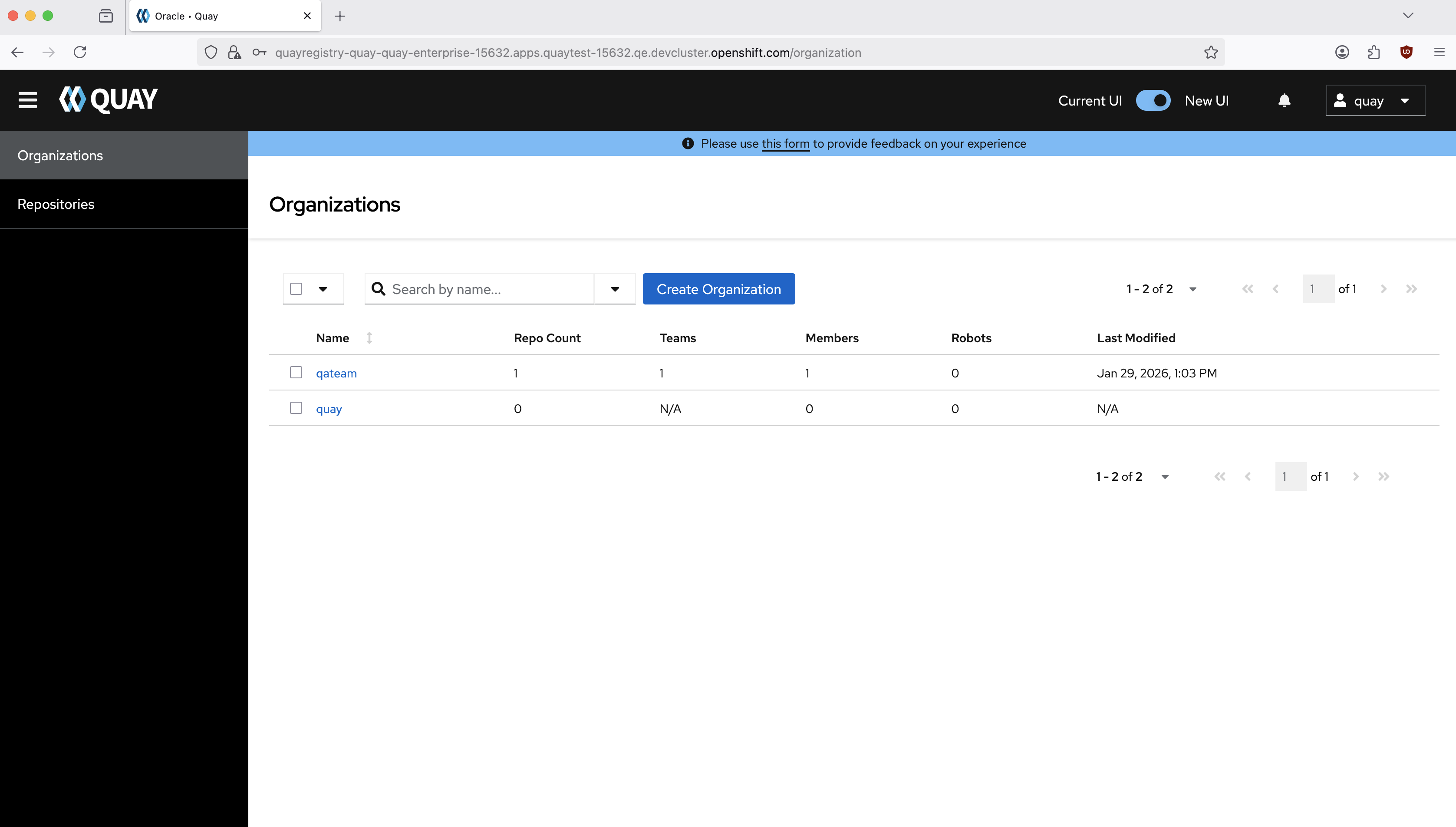
Task: Click the uBlock Origin shield icon
Action: [1406, 52]
